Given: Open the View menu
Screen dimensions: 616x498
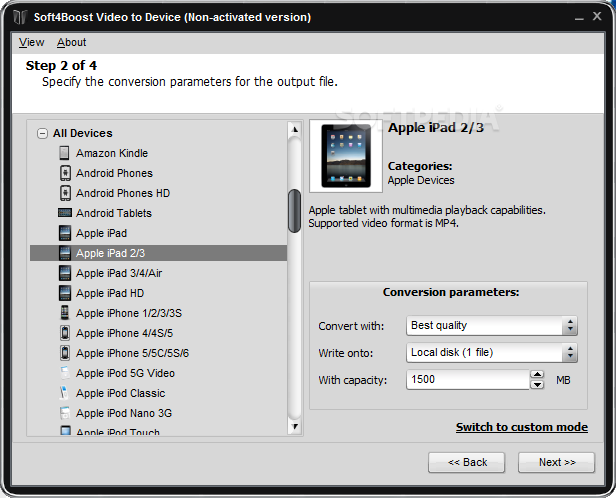Looking at the screenshot, I should (31, 42).
